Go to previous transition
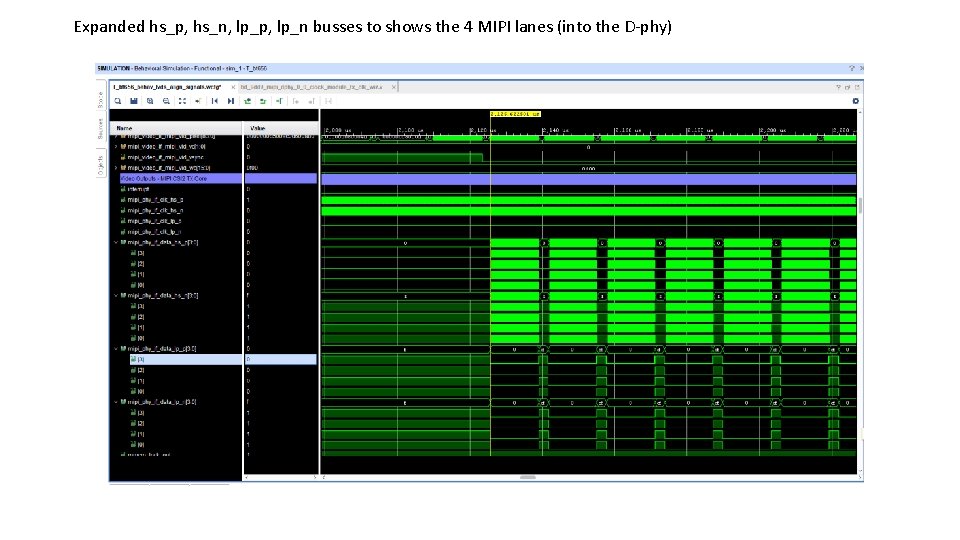This screenshot has width=960, height=540. click(x=247, y=101)
